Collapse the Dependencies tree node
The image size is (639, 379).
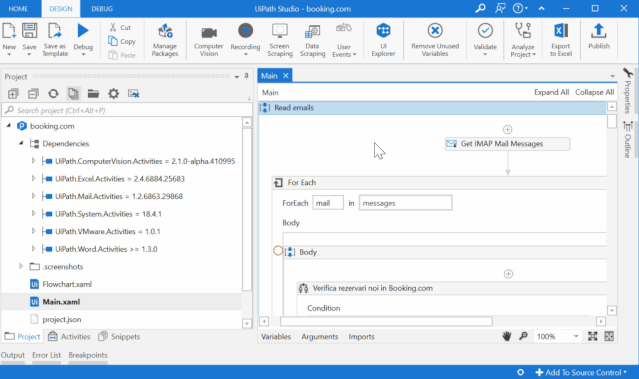[x=21, y=143]
